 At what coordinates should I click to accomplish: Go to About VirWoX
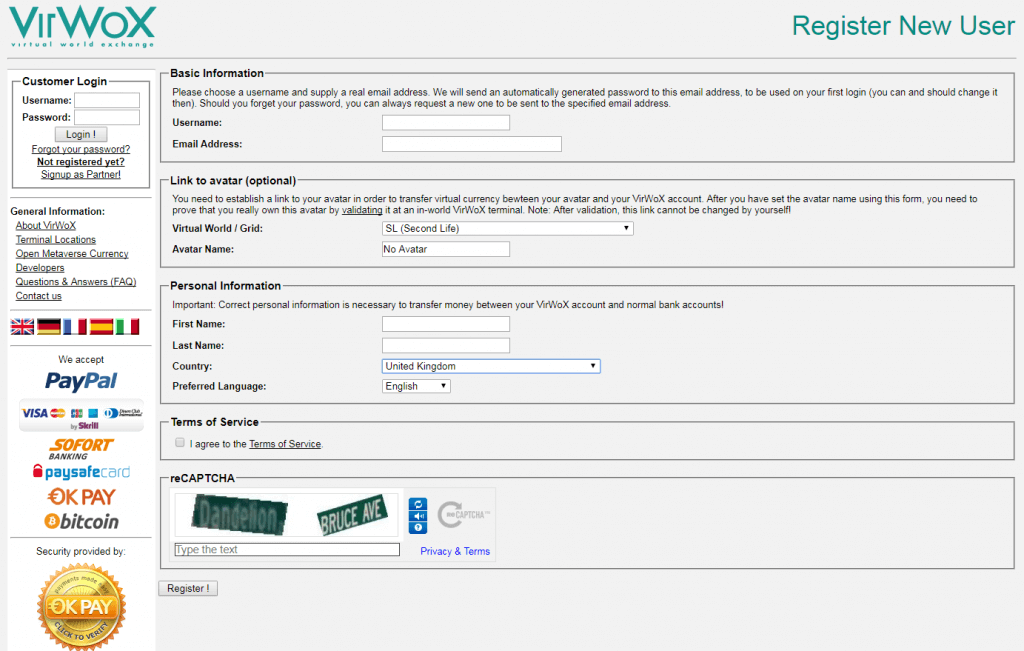[x=46, y=225]
